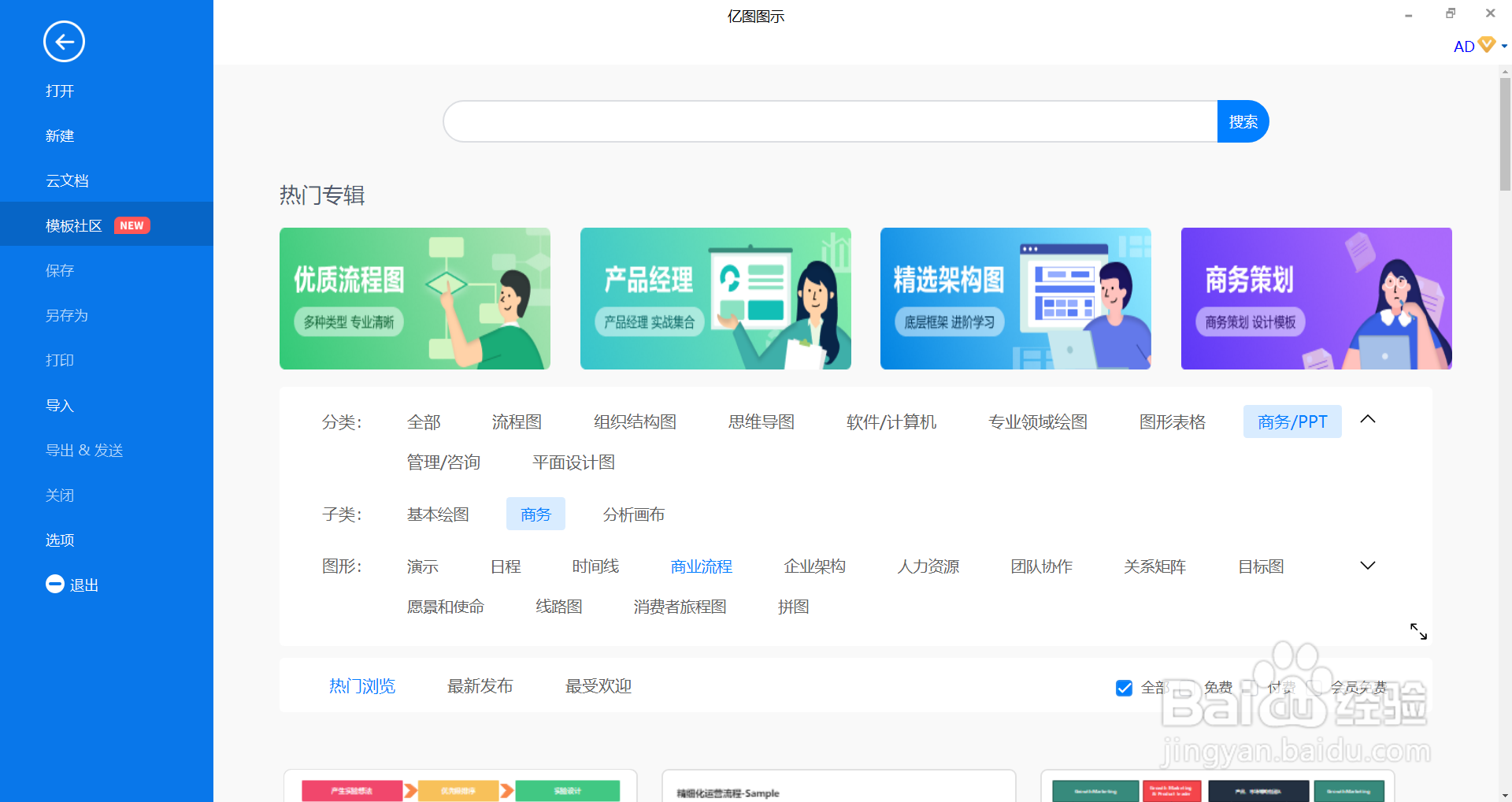Screen dimensions: 1512x802
Task: Focus the template search input field
Action: click(x=830, y=121)
